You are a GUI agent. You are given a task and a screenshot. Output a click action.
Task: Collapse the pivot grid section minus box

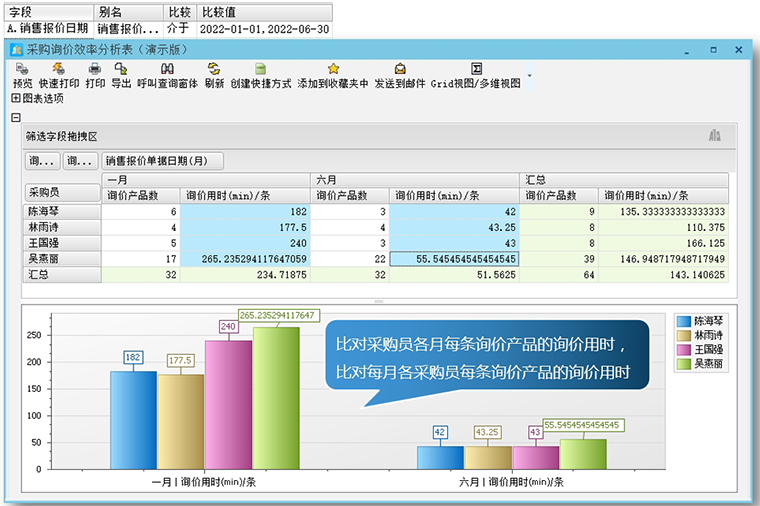[x=16, y=117]
